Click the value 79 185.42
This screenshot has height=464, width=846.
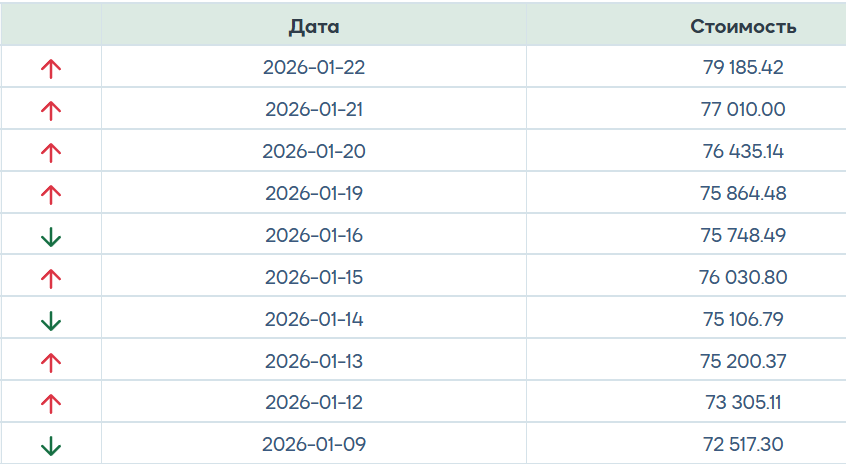743,68
